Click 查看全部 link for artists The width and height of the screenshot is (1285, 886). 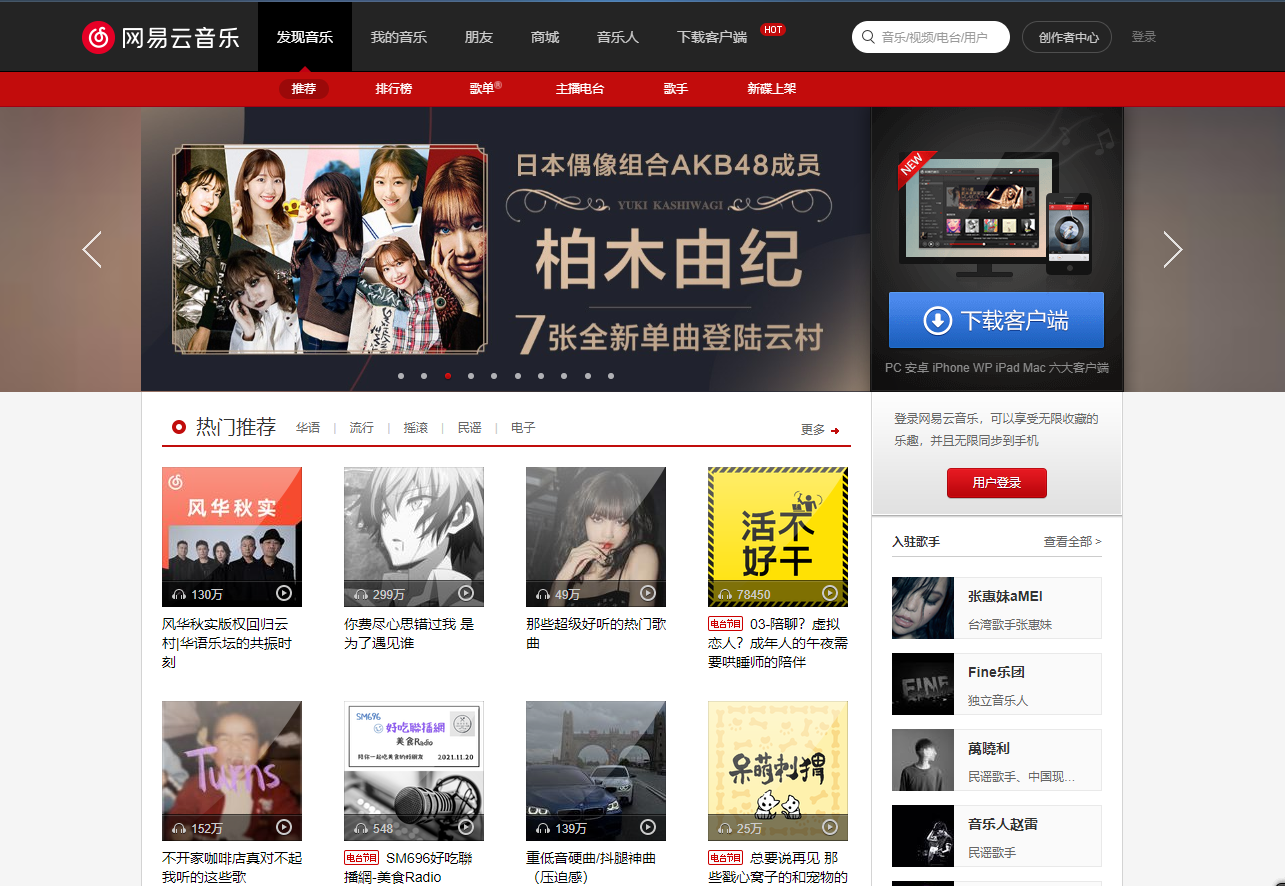tap(1072, 541)
